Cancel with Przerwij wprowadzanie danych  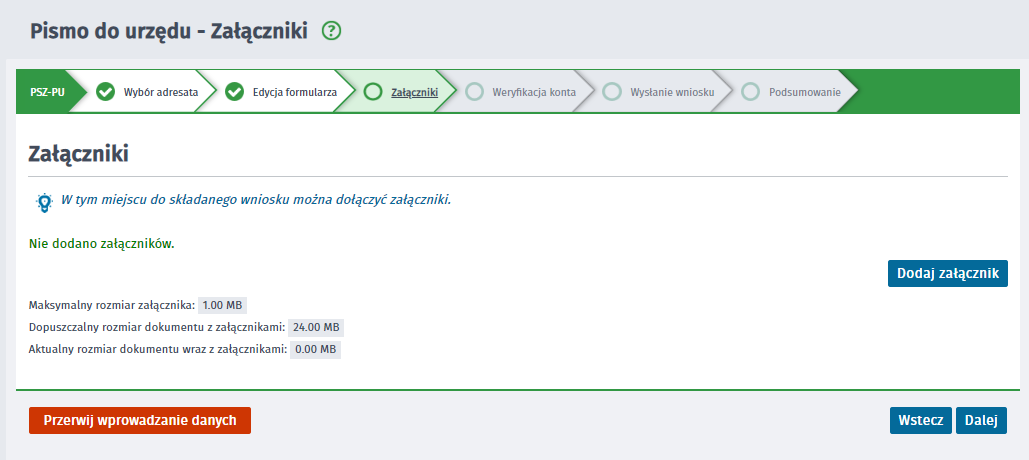[x=140, y=421]
